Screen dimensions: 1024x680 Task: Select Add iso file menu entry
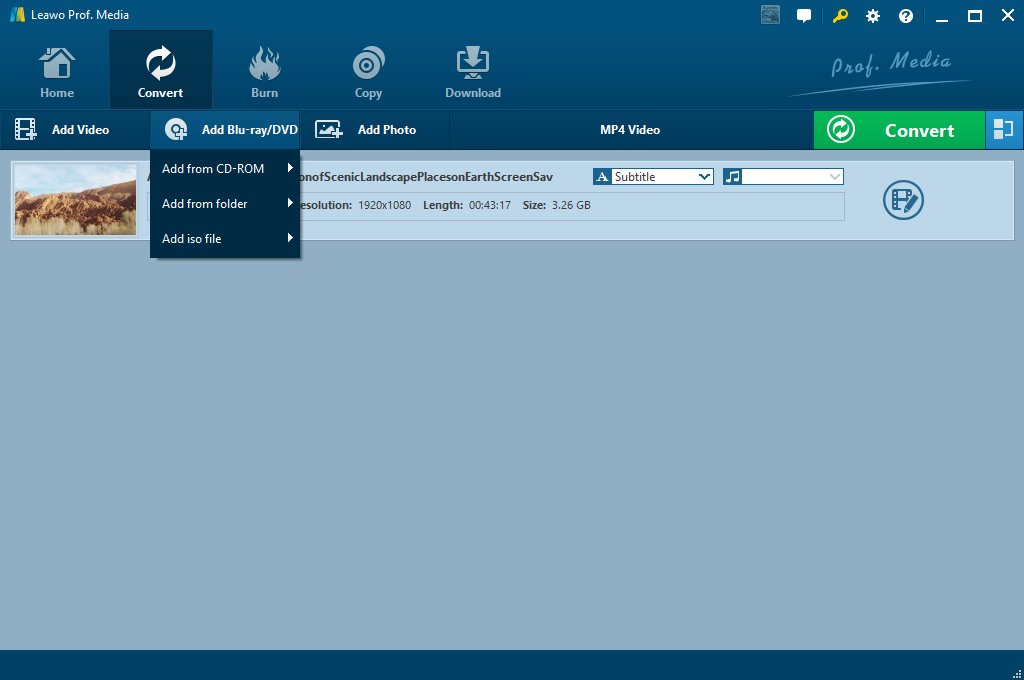tap(225, 239)
